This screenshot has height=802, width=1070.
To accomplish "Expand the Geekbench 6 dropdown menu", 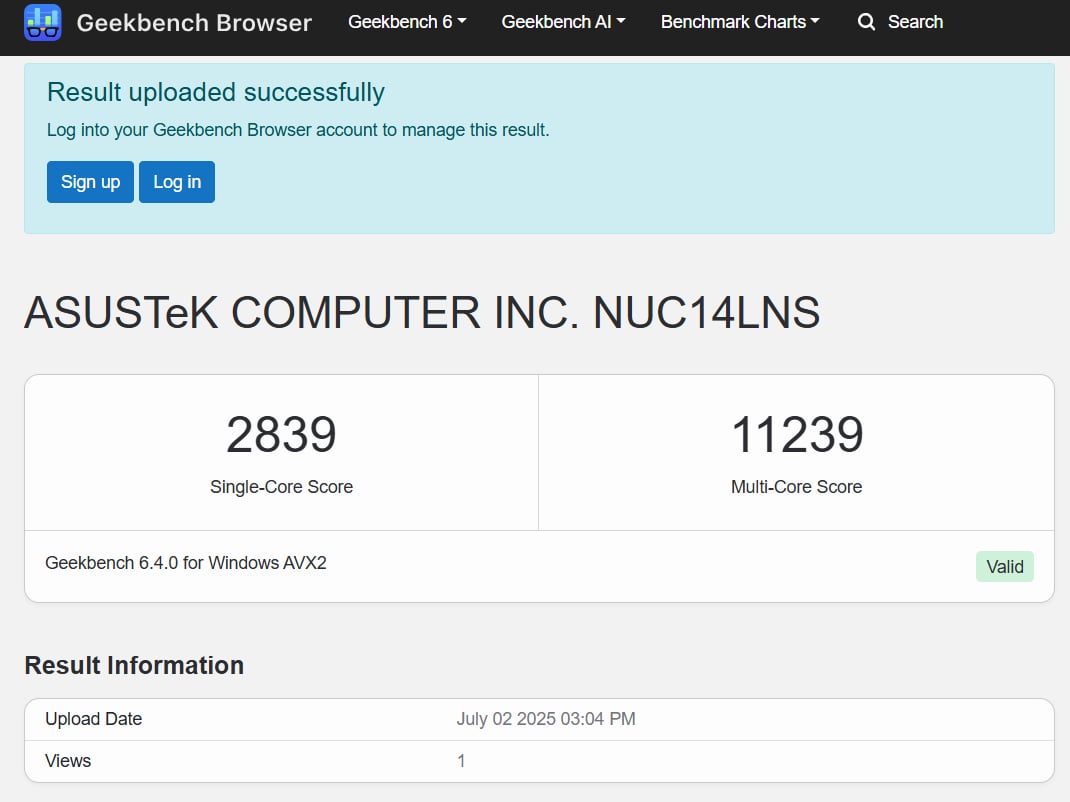I will tap(407, 22).
